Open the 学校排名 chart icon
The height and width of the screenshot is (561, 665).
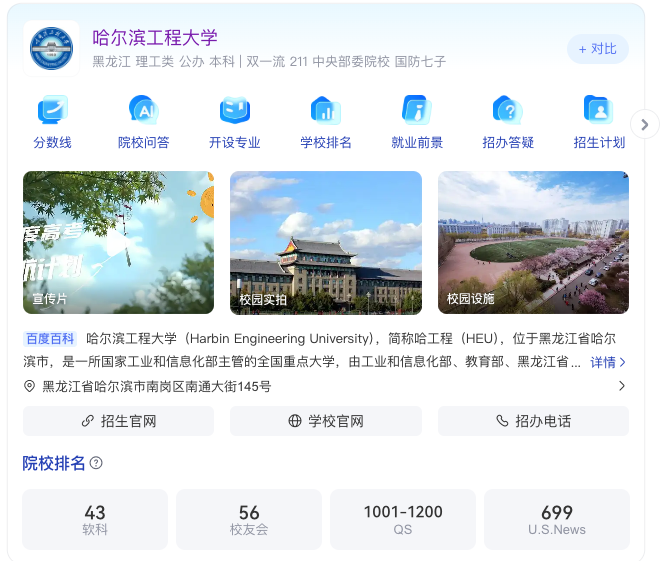tap(326, 109)
